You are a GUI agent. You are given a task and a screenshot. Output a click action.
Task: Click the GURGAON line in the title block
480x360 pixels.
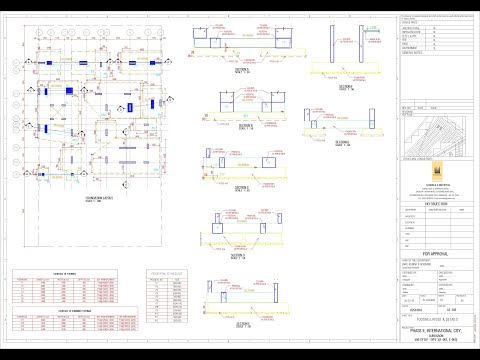(x=435, y=336)
